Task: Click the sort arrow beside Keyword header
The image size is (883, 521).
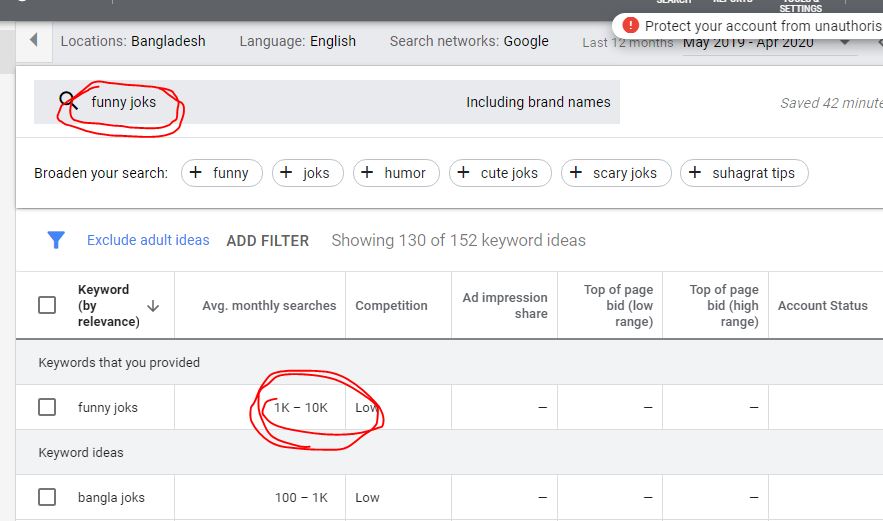Action: pos(153,306)
